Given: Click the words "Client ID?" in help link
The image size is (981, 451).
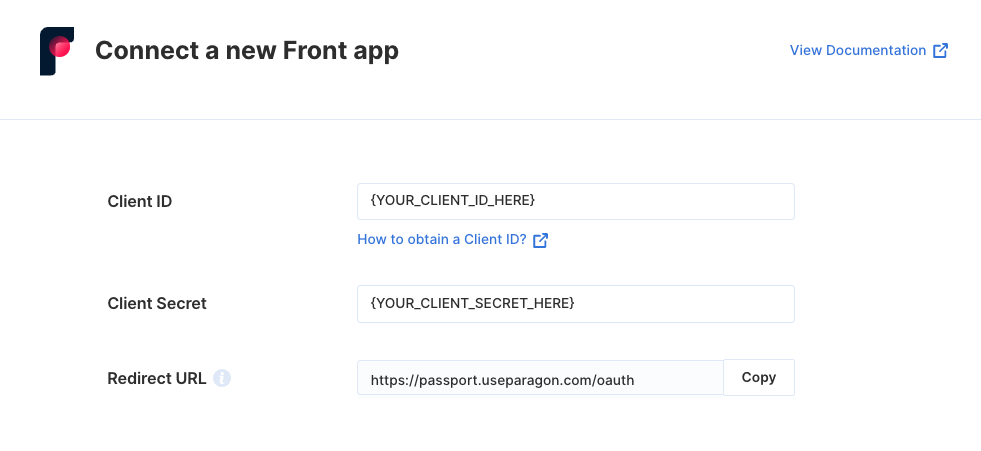Looking at the screenshot, I should pos(496,240).
